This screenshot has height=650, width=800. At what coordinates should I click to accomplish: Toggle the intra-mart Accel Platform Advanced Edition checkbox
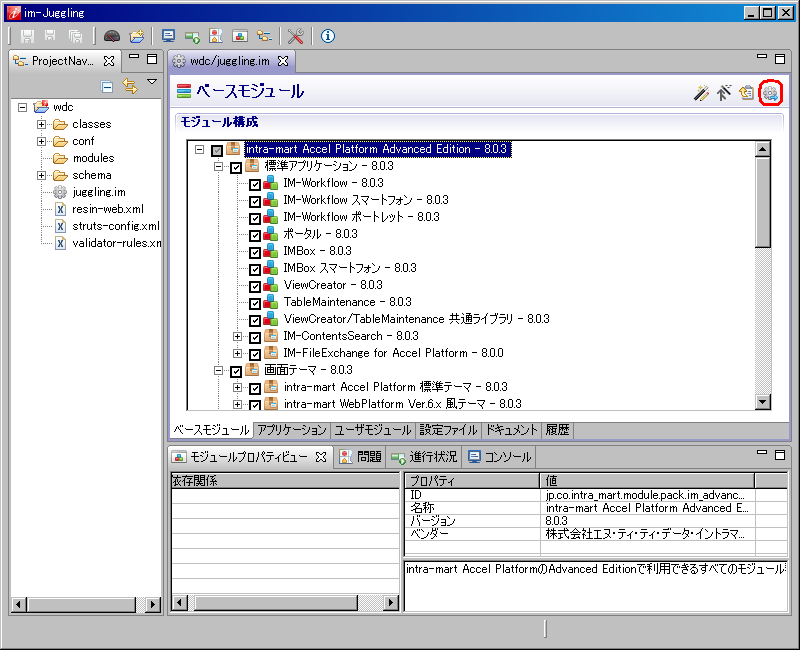tap(217, 151)
